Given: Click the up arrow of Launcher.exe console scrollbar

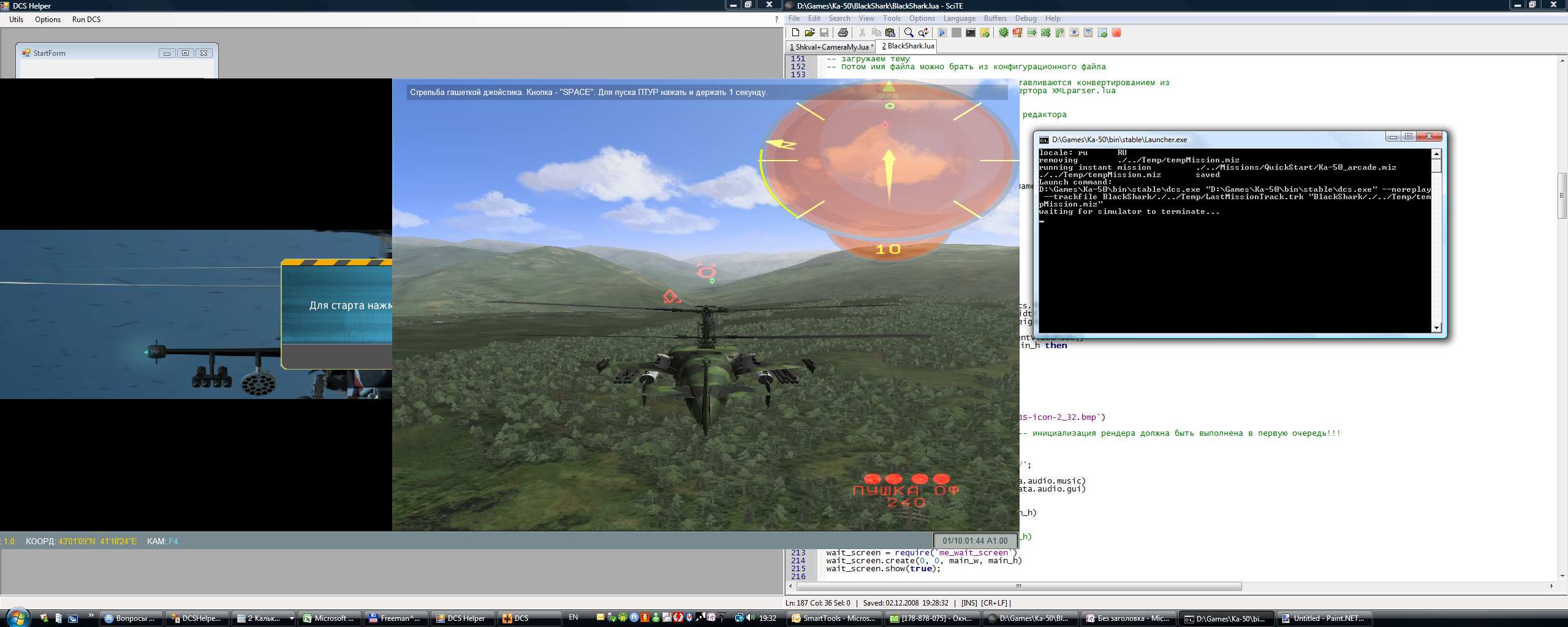Looking at the screenshot, I should [x=1436, y=153].
